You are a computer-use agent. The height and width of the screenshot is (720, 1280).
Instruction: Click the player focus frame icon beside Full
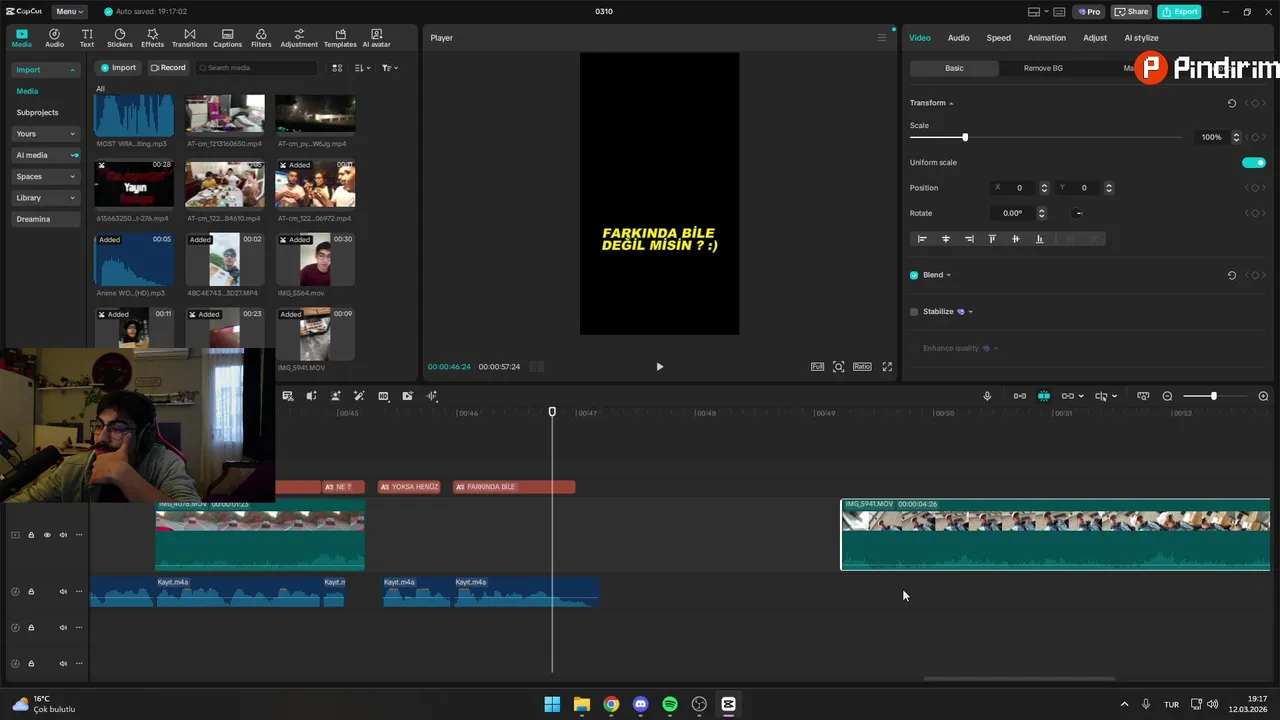[x=839, y=367]
